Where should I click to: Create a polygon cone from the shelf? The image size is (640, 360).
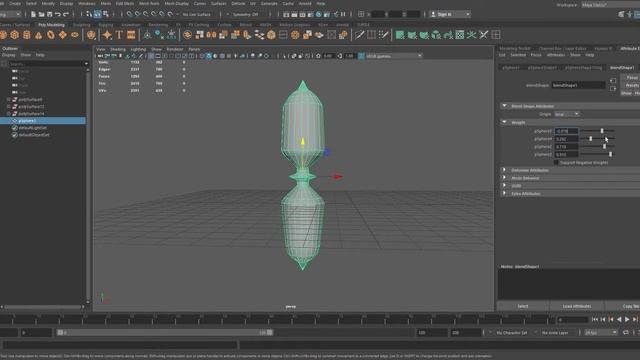click(38, 35)
